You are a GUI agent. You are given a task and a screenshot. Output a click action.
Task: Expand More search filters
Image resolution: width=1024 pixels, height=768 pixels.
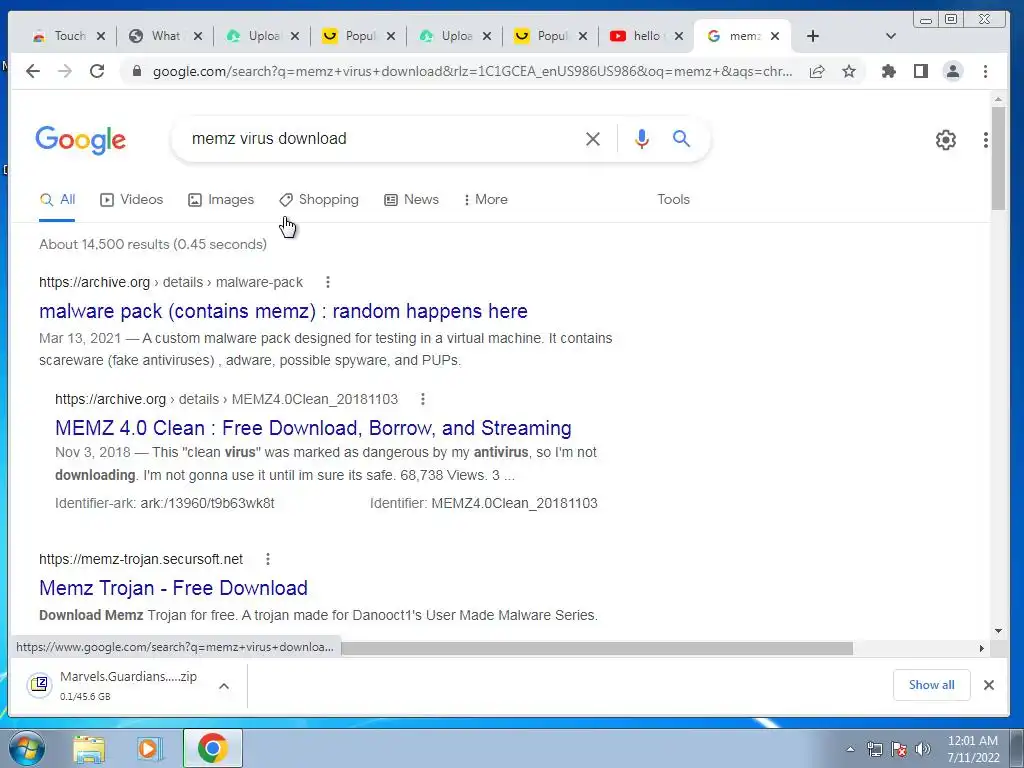coord(485,199)
